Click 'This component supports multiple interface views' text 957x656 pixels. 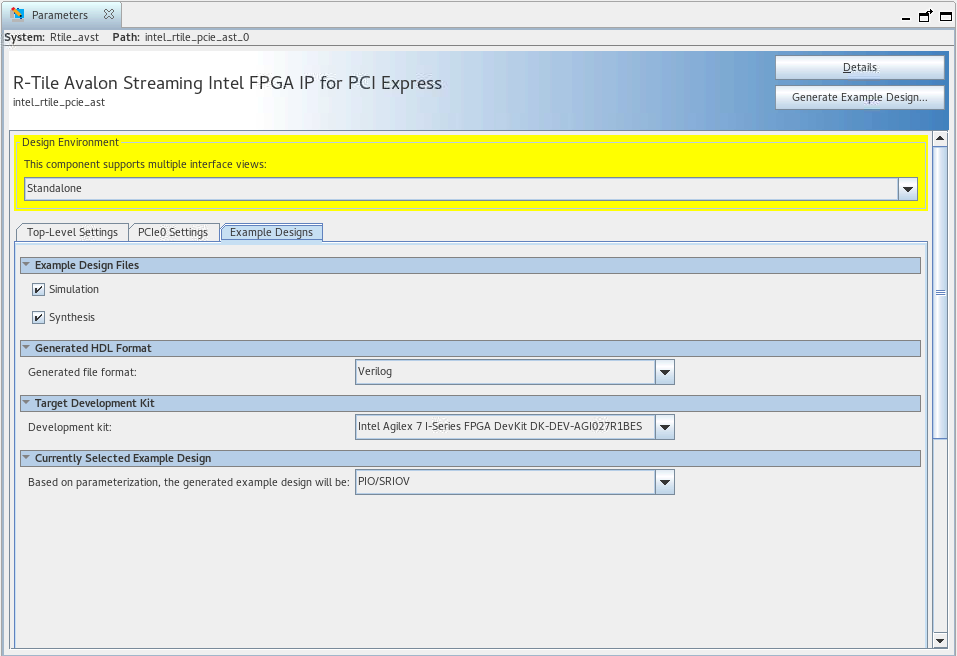[x=145, y=164]
